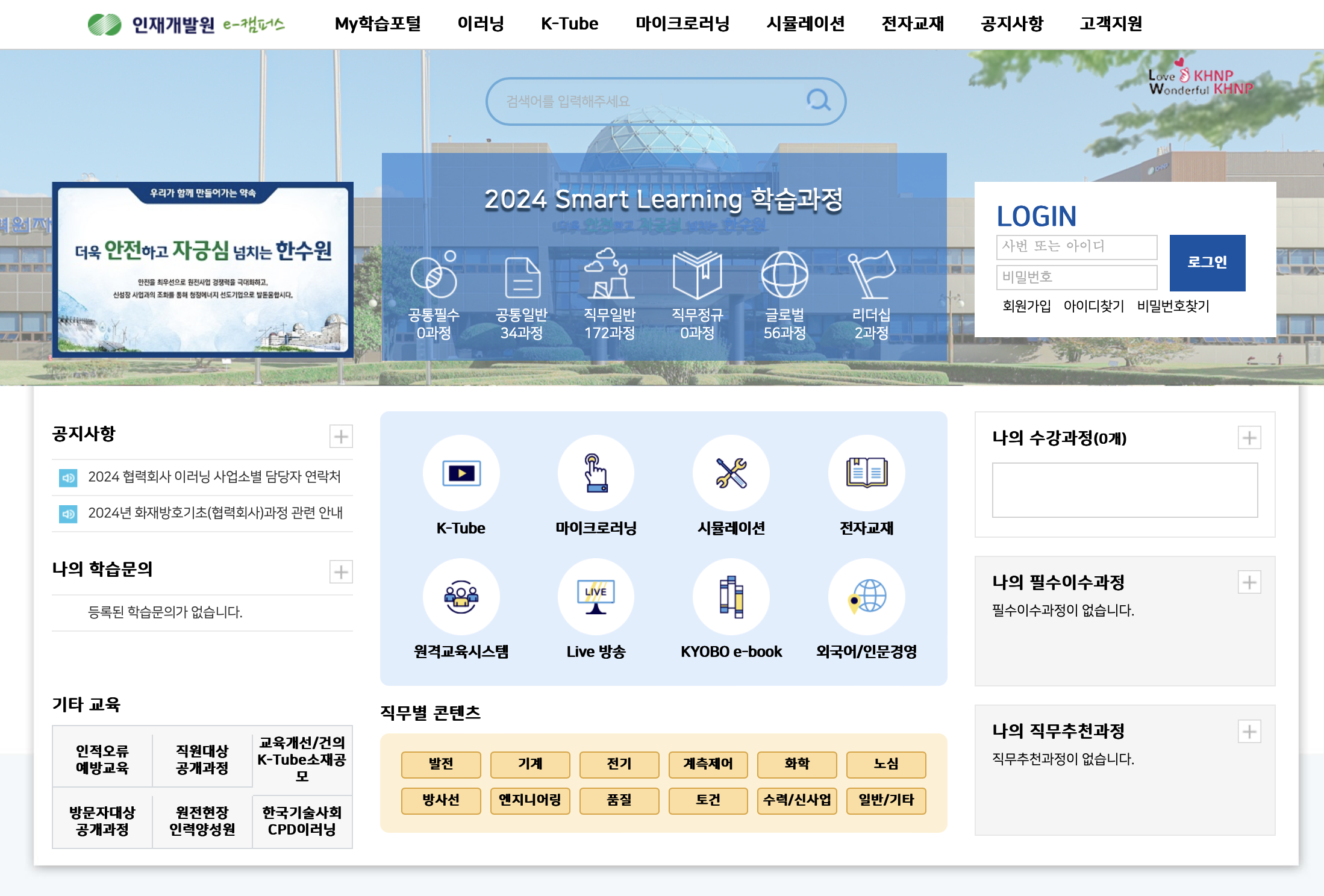Select the K-Tube video icon

point(461,474)
